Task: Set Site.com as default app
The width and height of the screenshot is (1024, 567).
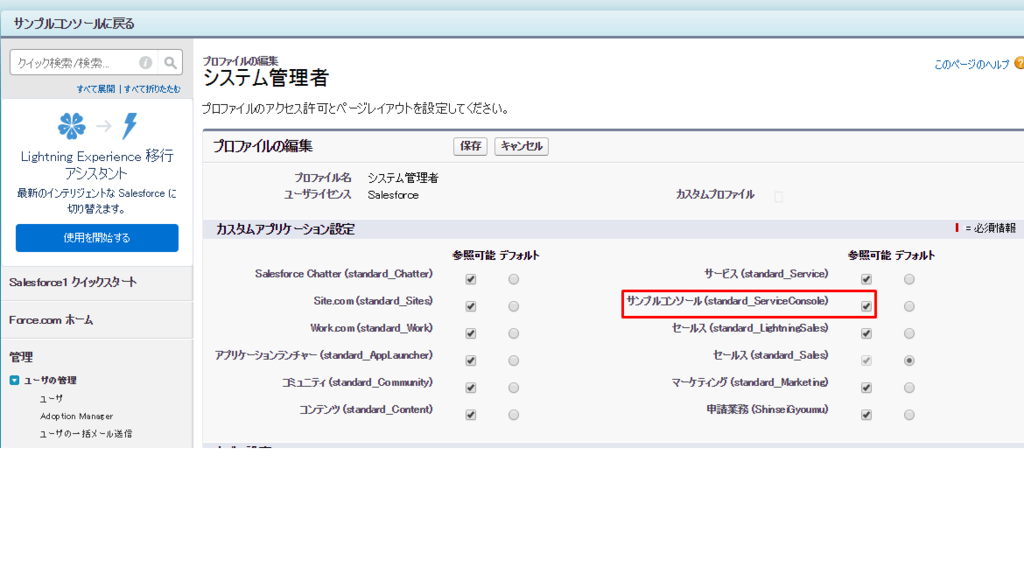Action: point(514,306)
